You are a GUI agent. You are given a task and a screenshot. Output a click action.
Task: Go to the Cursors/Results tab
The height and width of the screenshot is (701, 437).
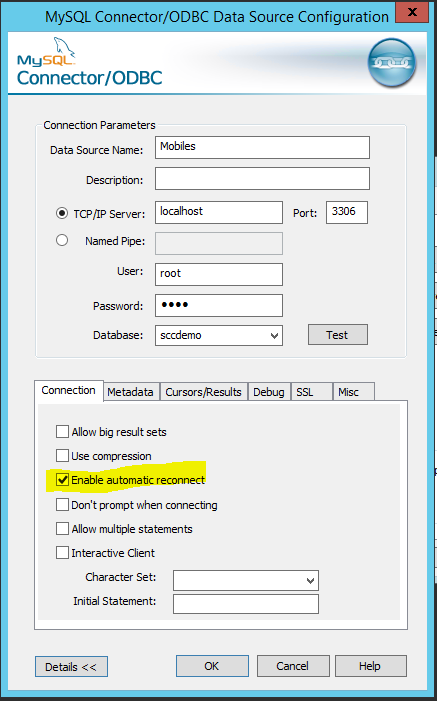(204, 392)
